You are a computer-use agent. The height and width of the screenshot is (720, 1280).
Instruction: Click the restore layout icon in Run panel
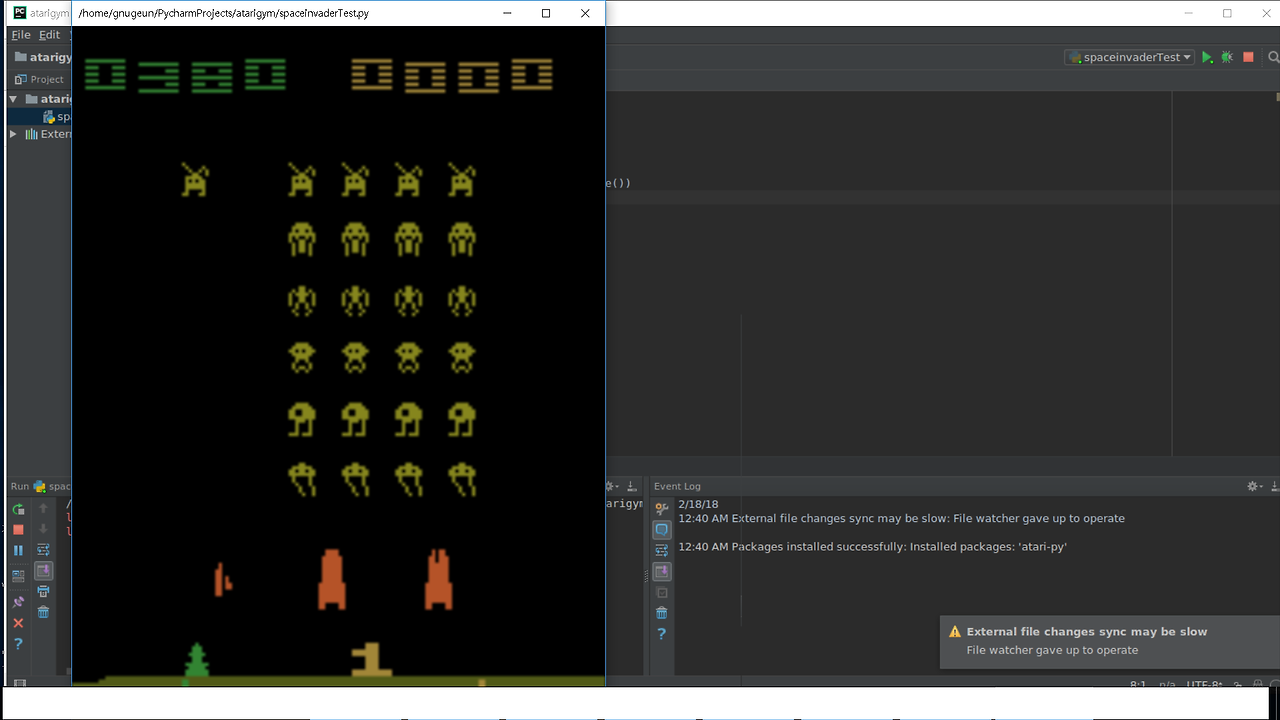18,575
